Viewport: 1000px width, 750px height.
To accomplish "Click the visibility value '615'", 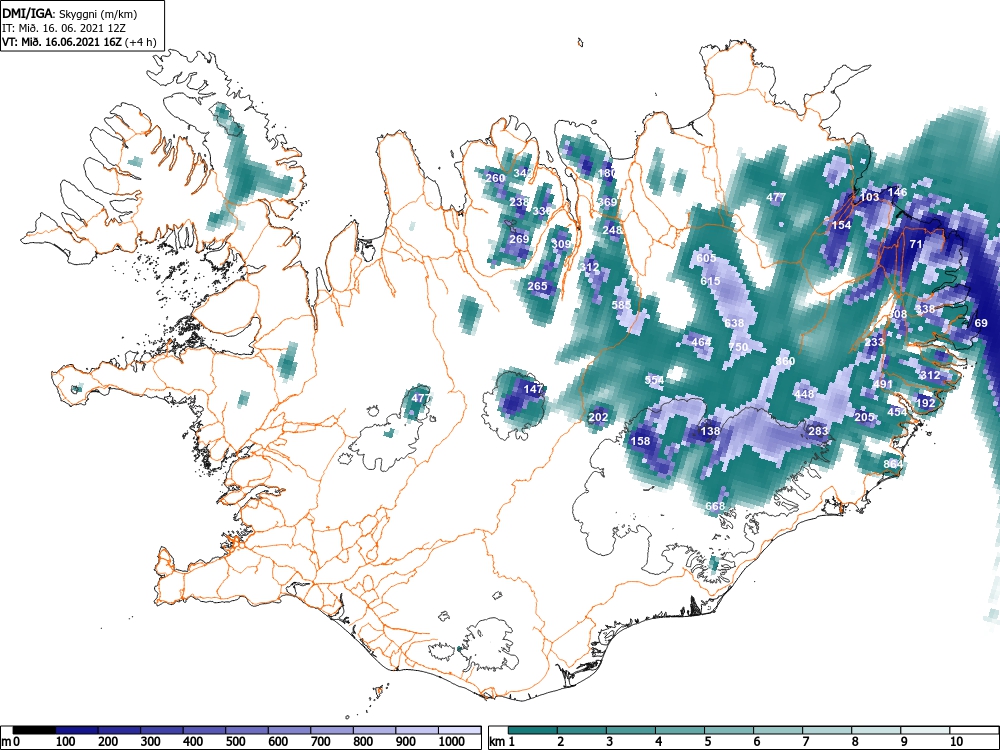I will [710, 281].
